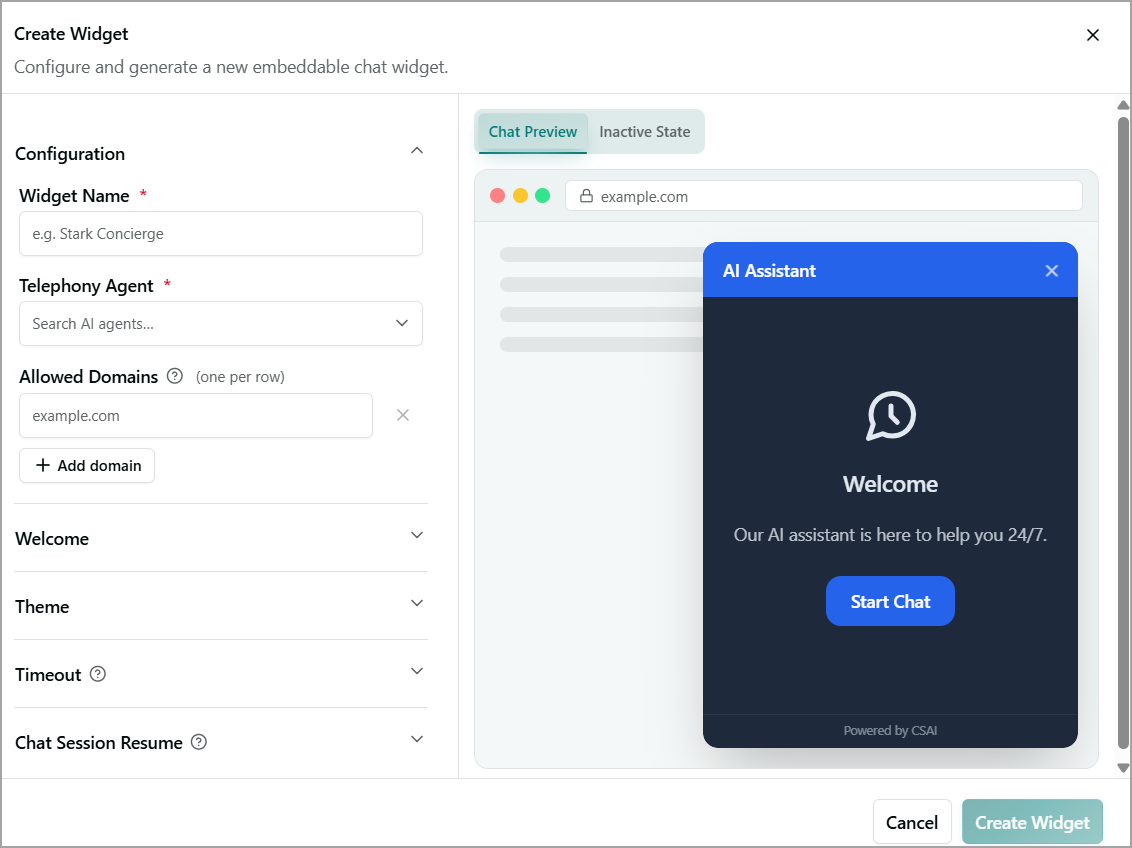The height and width of the screenshot is (848, 1132).
Task: Click the scrollbar up arrow
Action: (1123, 105)
